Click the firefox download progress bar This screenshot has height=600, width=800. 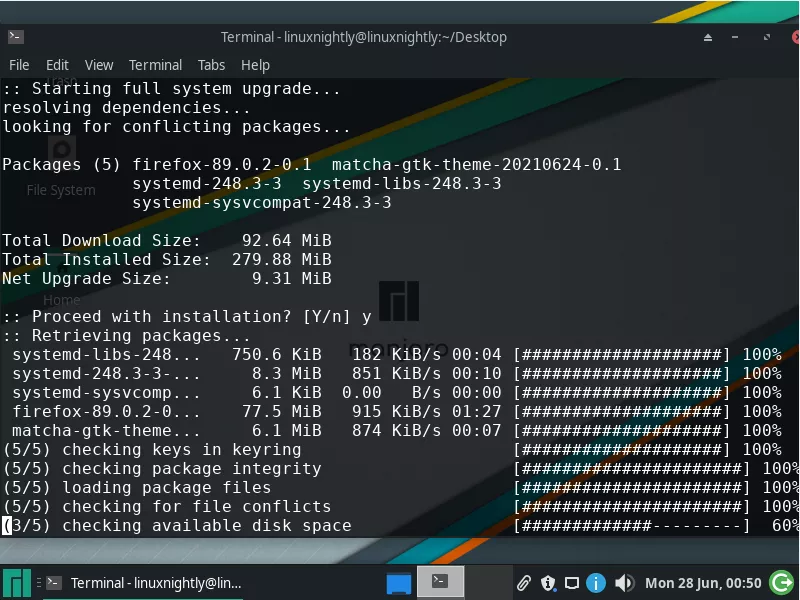tap(622, 412)
